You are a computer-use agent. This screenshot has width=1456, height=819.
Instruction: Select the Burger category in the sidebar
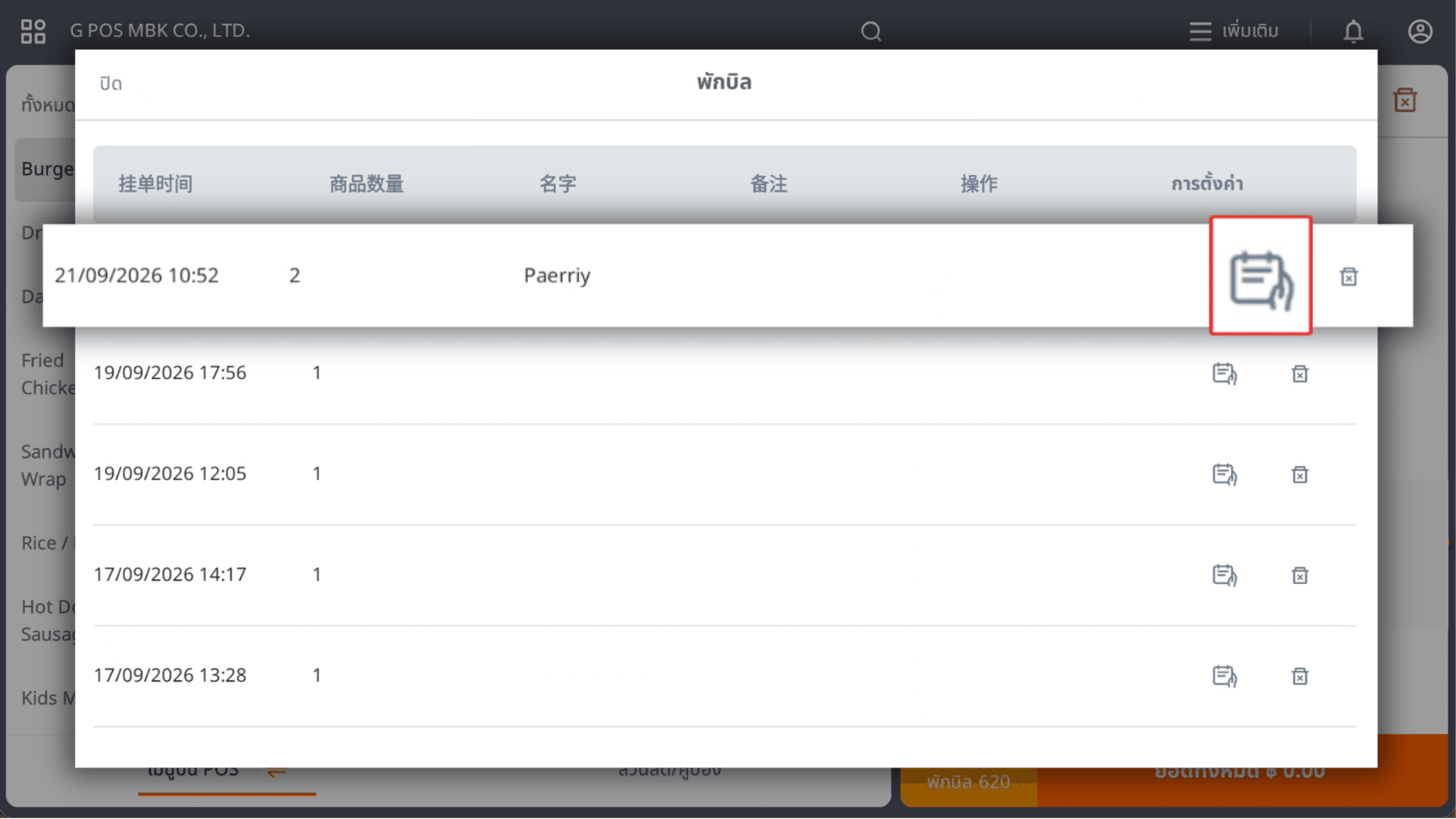pos(47,169)
